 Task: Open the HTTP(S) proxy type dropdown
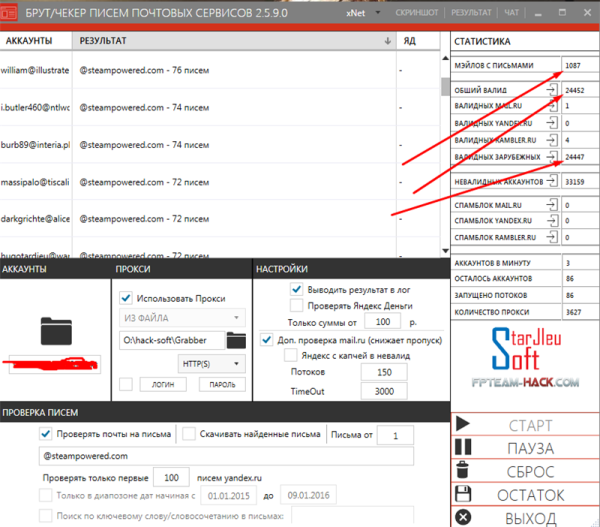pos(236,363)
